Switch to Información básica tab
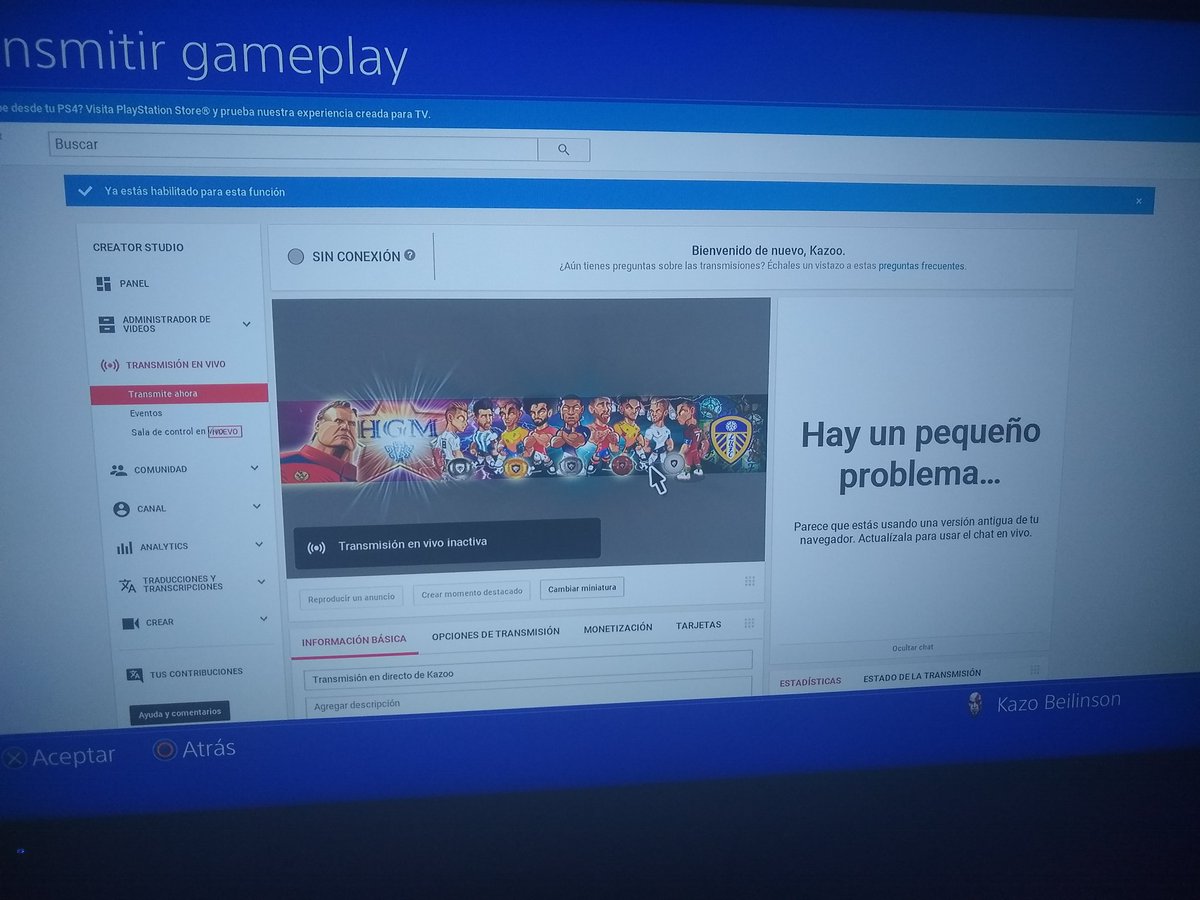The height and width of the screenshot is (900, 1200). tap(354, 640)
